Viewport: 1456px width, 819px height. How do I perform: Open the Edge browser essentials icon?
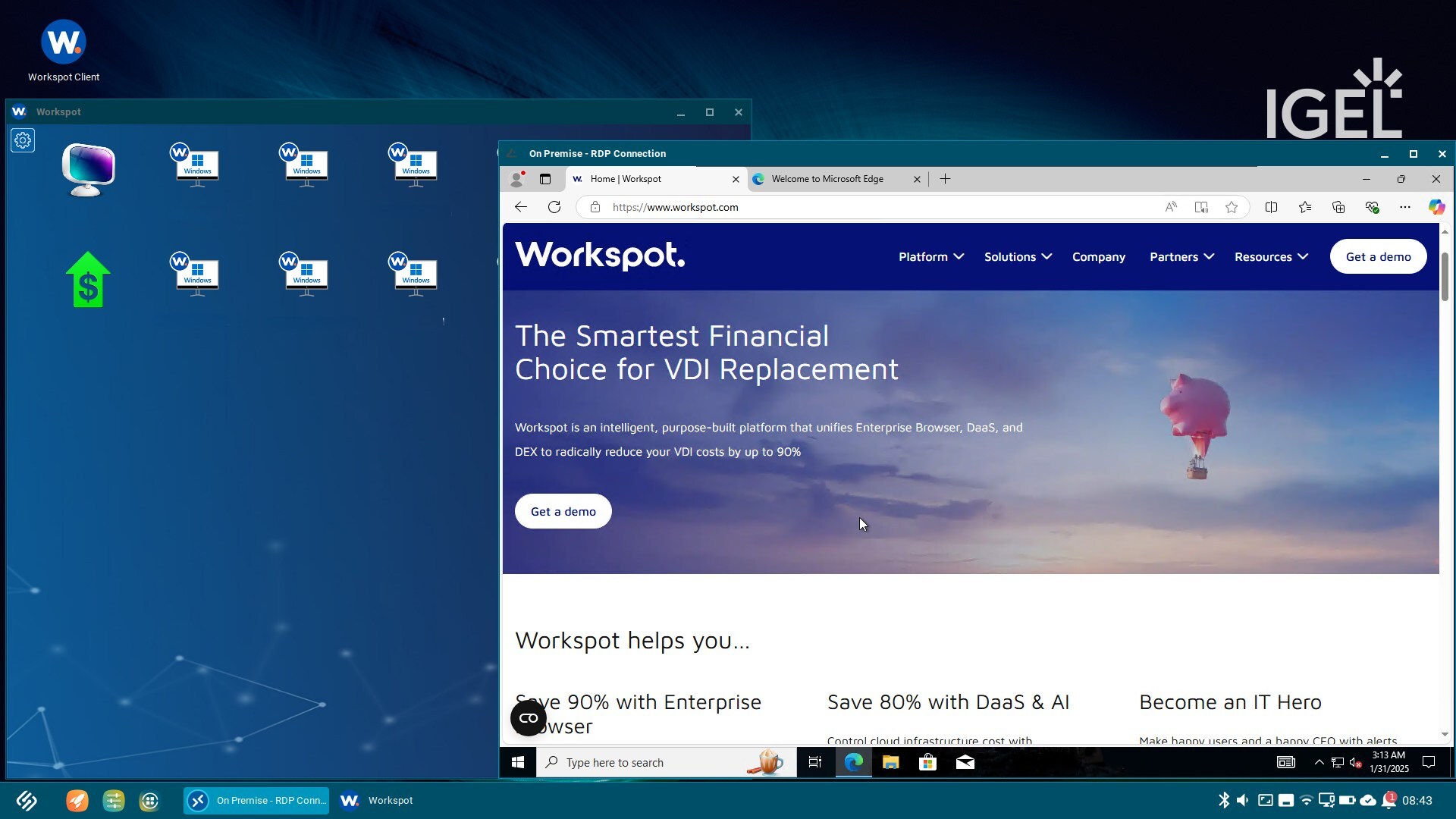click(1373, 206)
